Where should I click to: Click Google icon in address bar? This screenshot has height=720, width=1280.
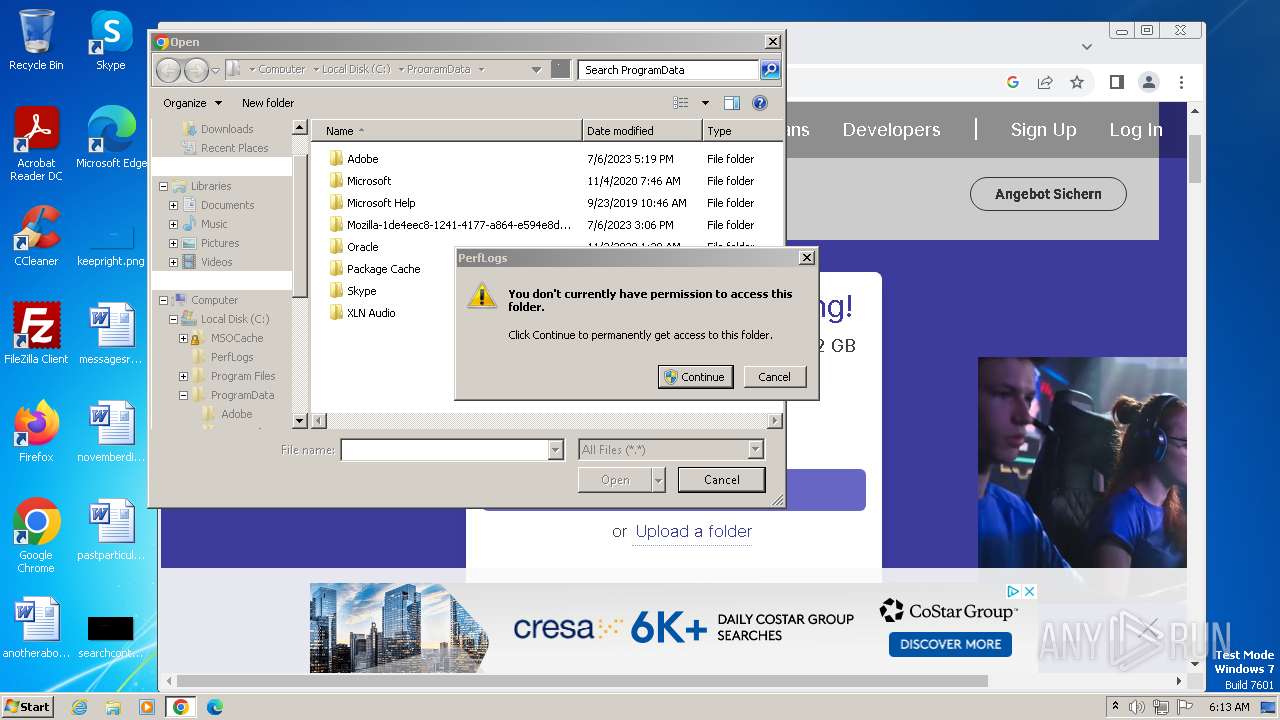tap(1013, 82)
